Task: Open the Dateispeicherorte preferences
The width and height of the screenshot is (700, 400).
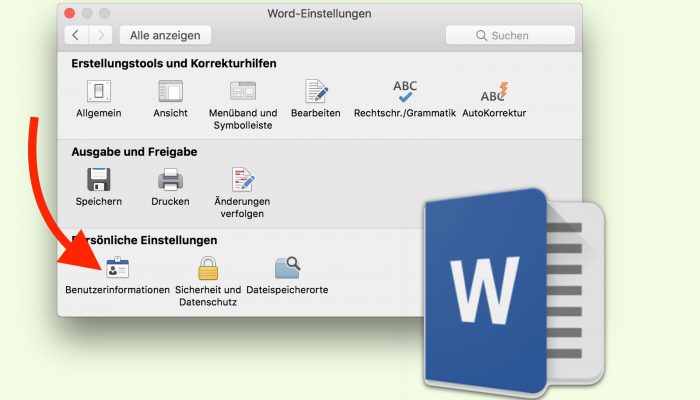Action: 288,267
